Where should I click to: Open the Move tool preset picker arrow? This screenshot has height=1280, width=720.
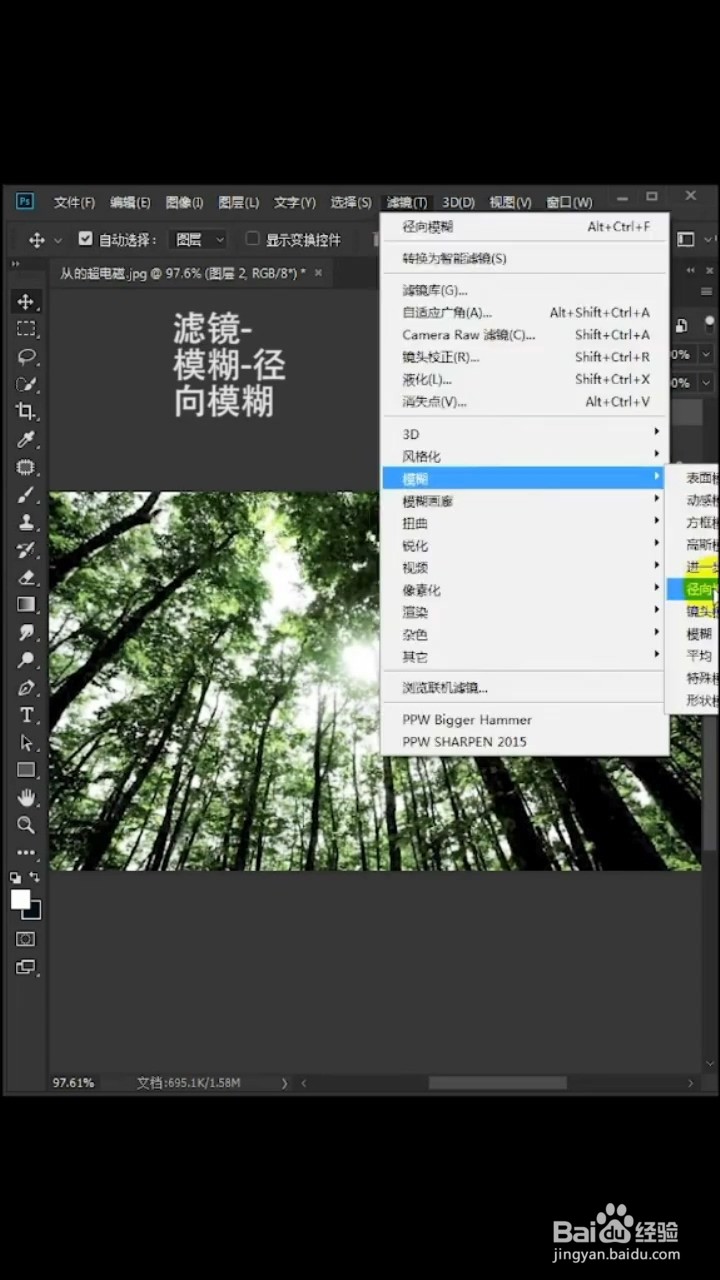[58, 240]
